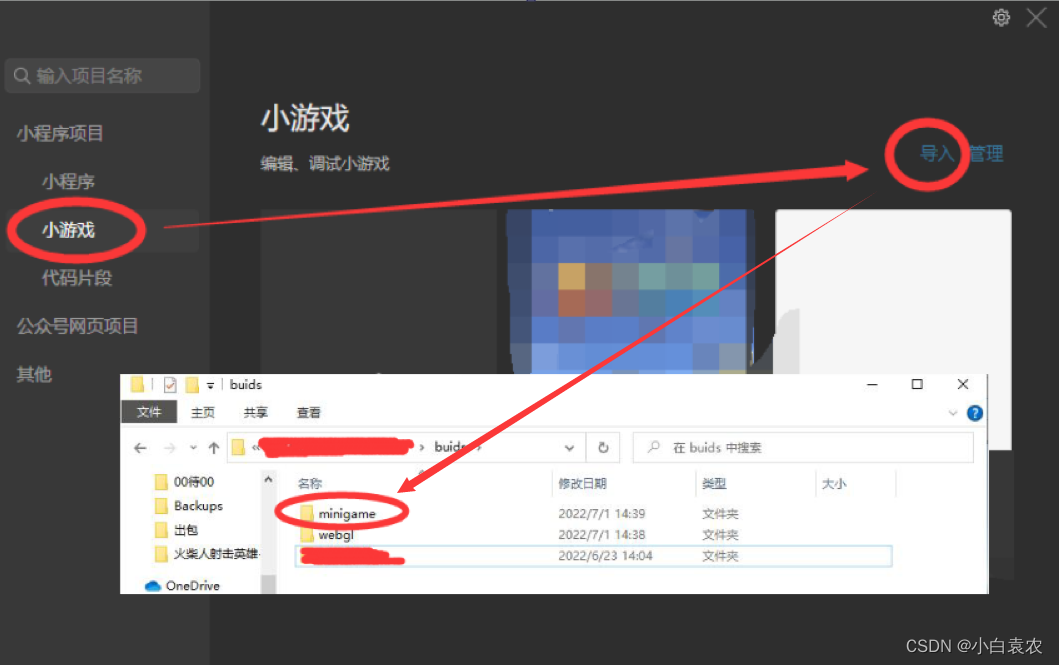Click the Explorer back arrow
This screenshot has width=1059, height=665.
pos(140,448)
